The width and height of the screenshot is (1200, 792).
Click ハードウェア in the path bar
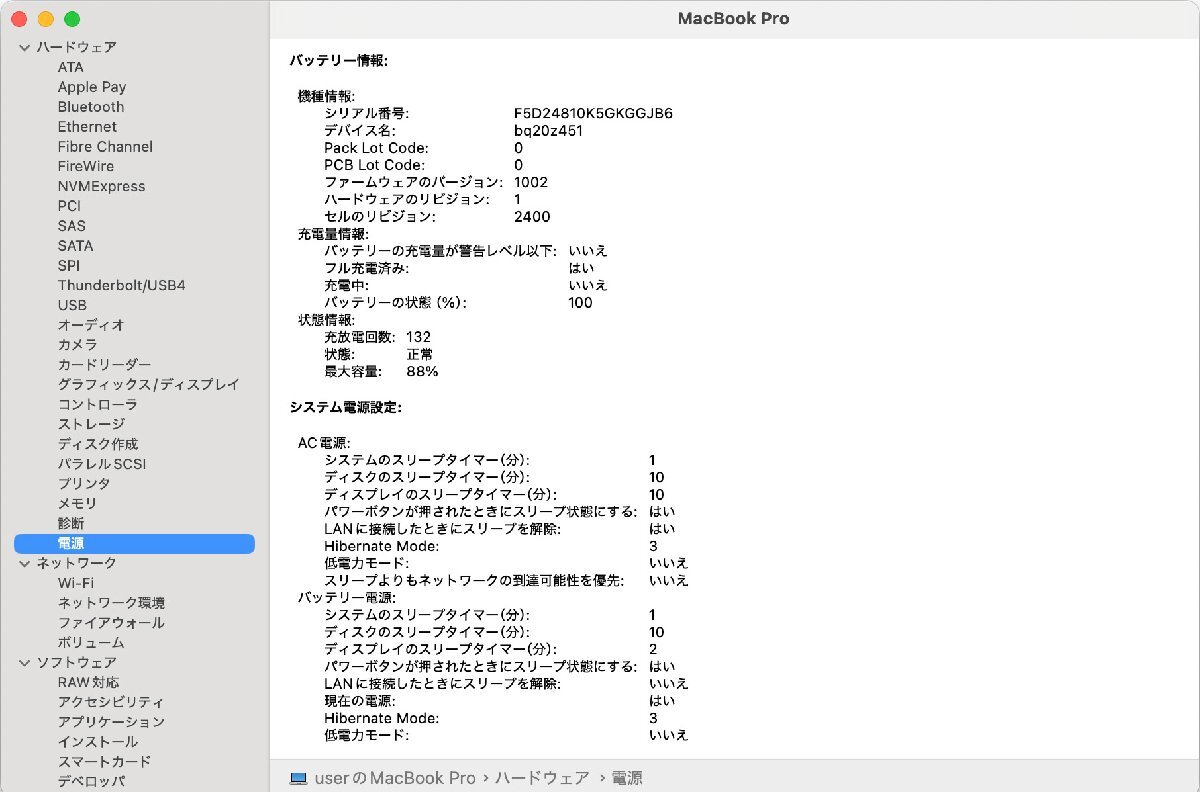(542, 778)
